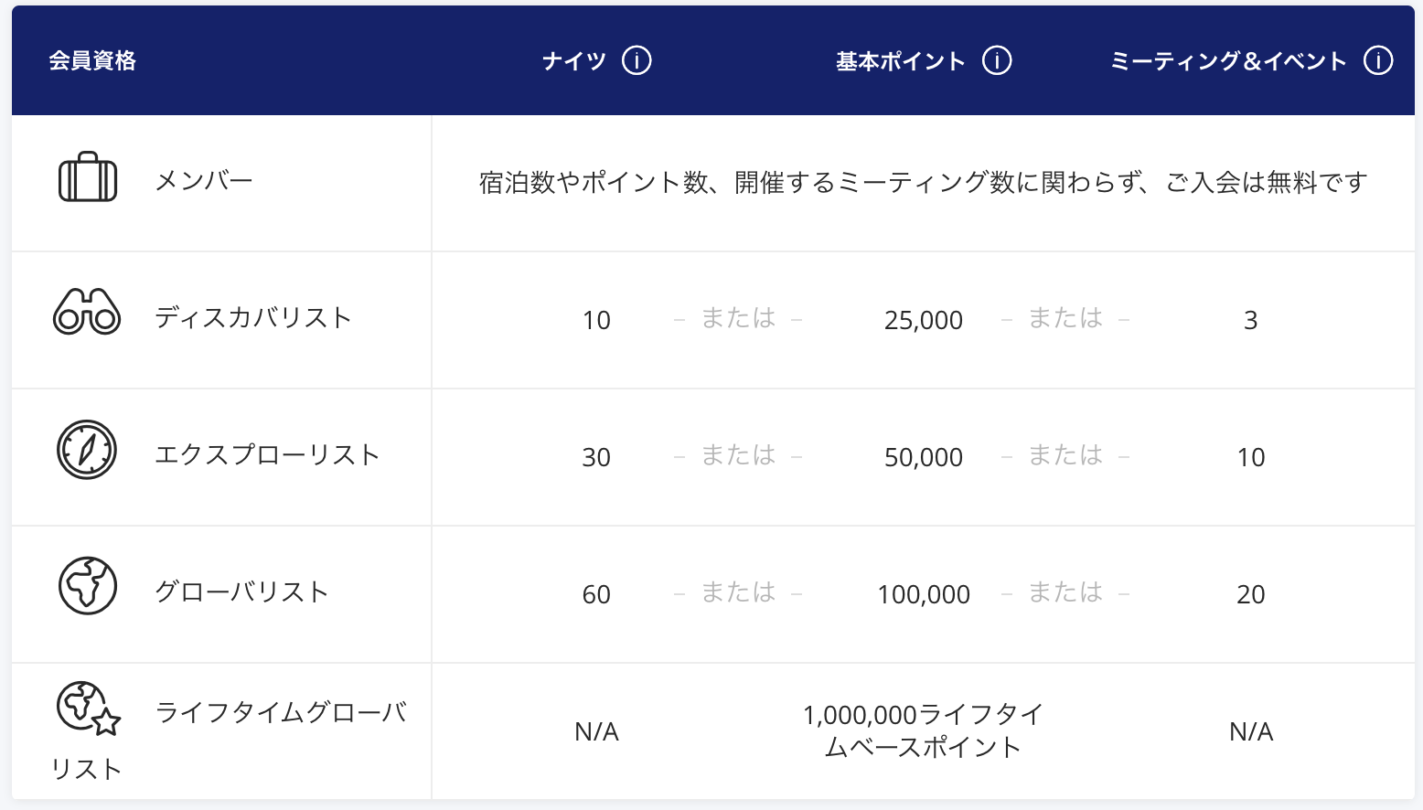Click the 100,000 base points value

(924, 595)
